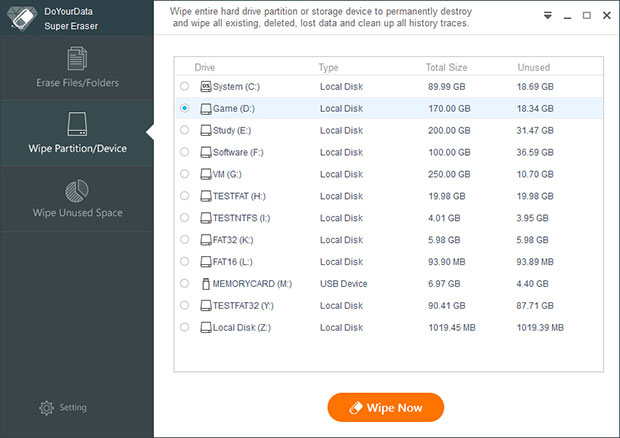Viewport: 620px width, 438px height.
Task: Click the MEMORYCARD (M:) USB device icon
Action: point(206,284)
